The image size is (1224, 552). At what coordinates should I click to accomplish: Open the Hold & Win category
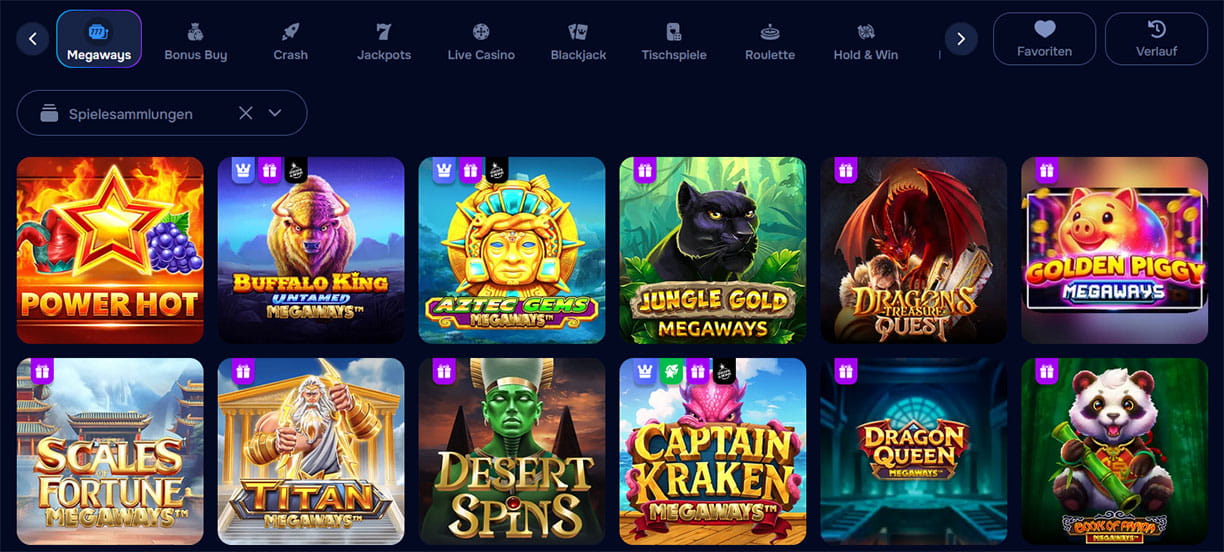(866, 40)
